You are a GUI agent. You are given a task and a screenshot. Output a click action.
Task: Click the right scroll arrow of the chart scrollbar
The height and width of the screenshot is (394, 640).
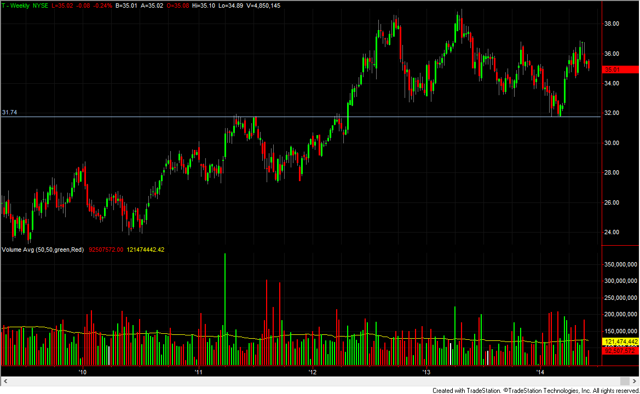pos(634,381)
